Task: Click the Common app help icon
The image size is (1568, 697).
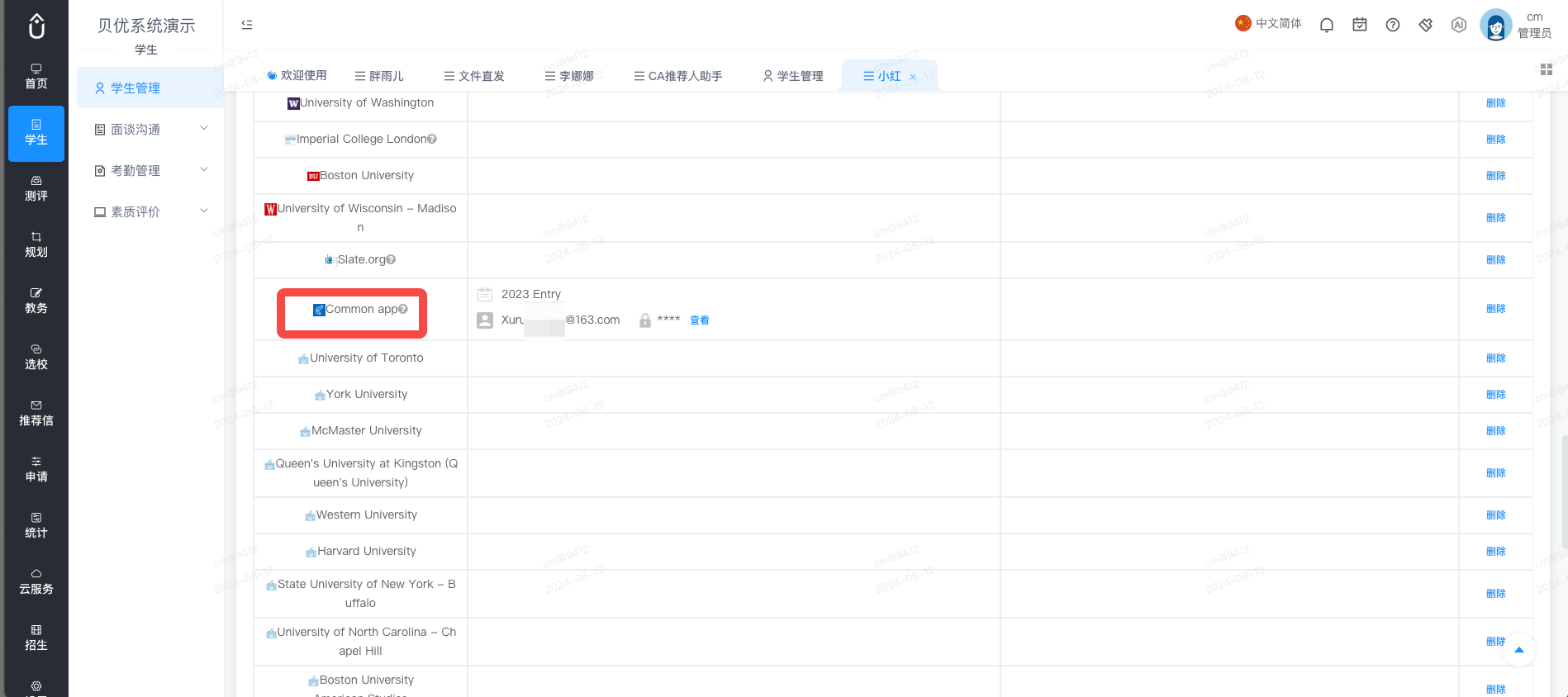Action: [x=403, y=309]
